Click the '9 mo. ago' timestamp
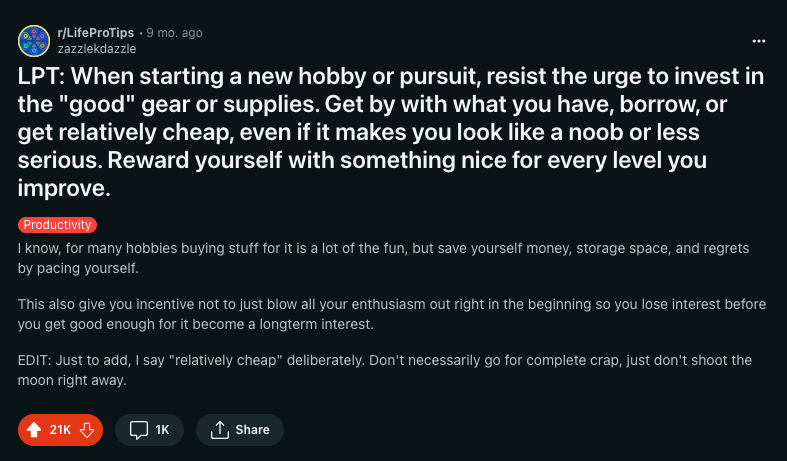Image resolution: width=787 pixels, height=461 pixels. tap(175, 33)
